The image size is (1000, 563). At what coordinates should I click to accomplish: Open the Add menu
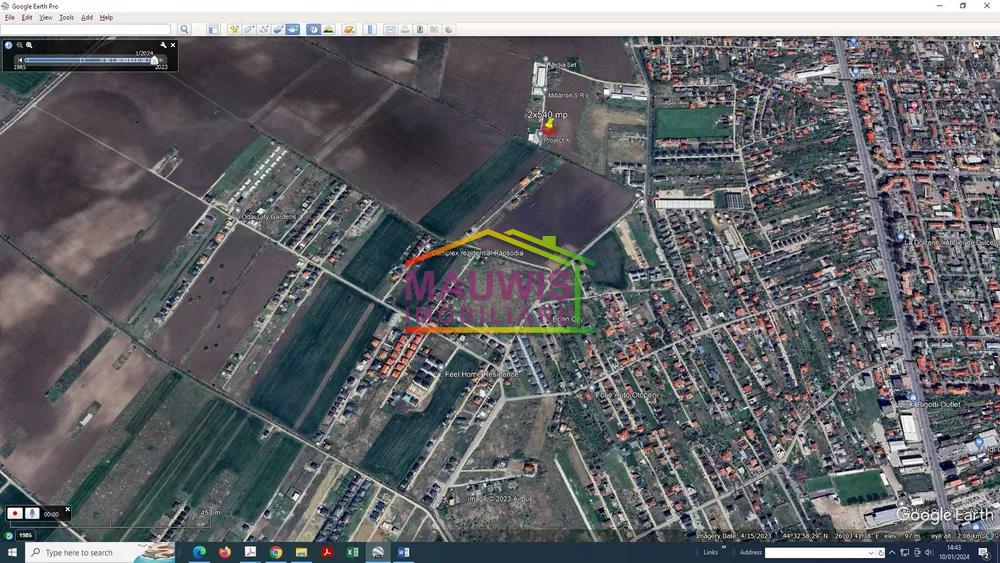[87, 17]
